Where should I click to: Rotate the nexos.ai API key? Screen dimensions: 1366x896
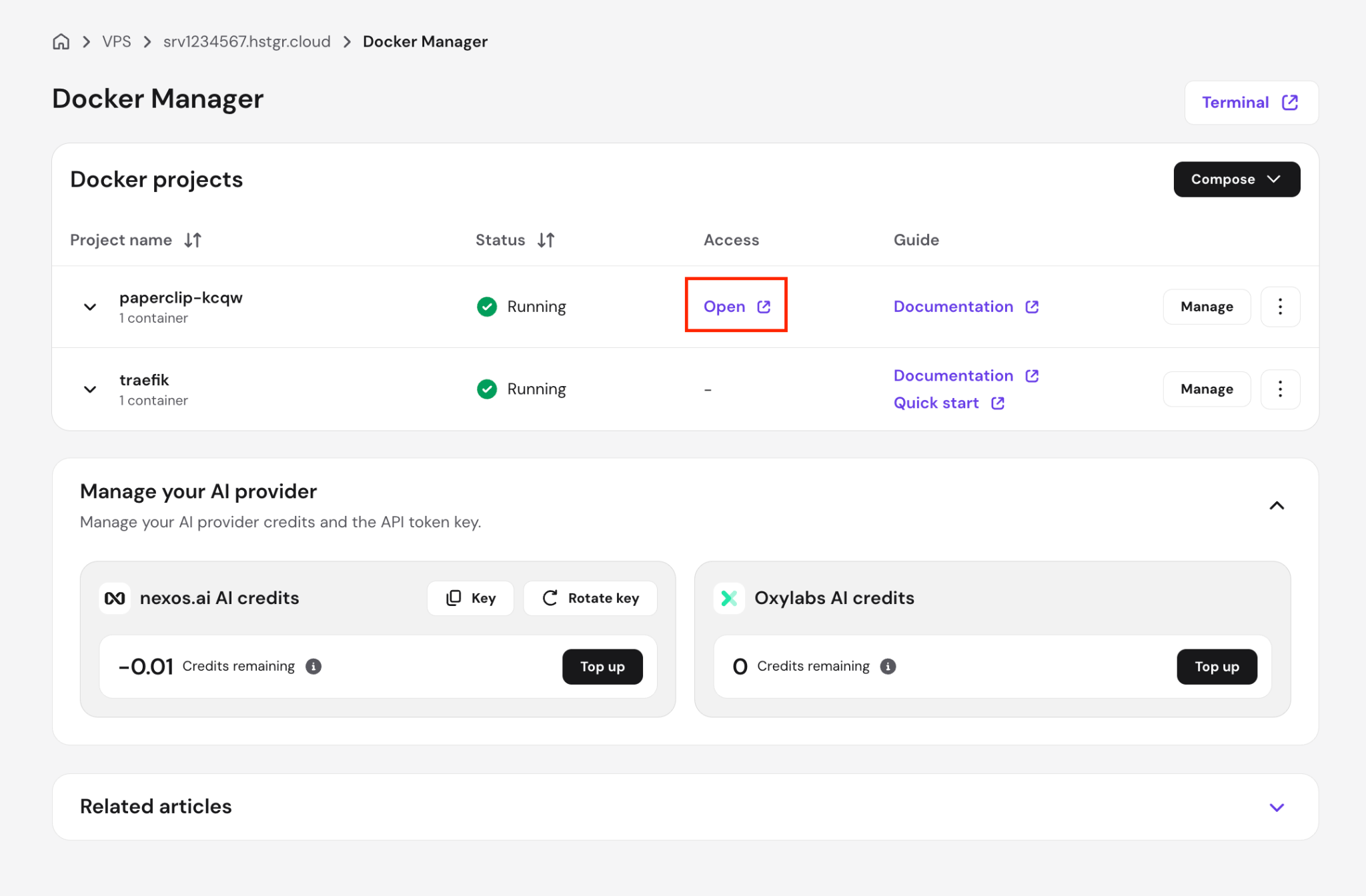point(590,598)
